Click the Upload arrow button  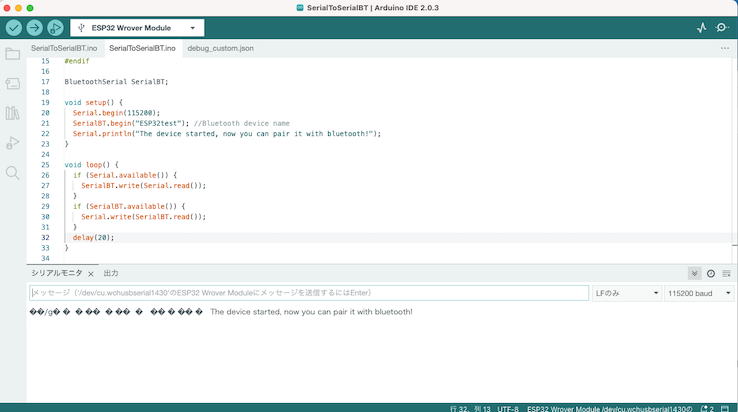[34, 28]
